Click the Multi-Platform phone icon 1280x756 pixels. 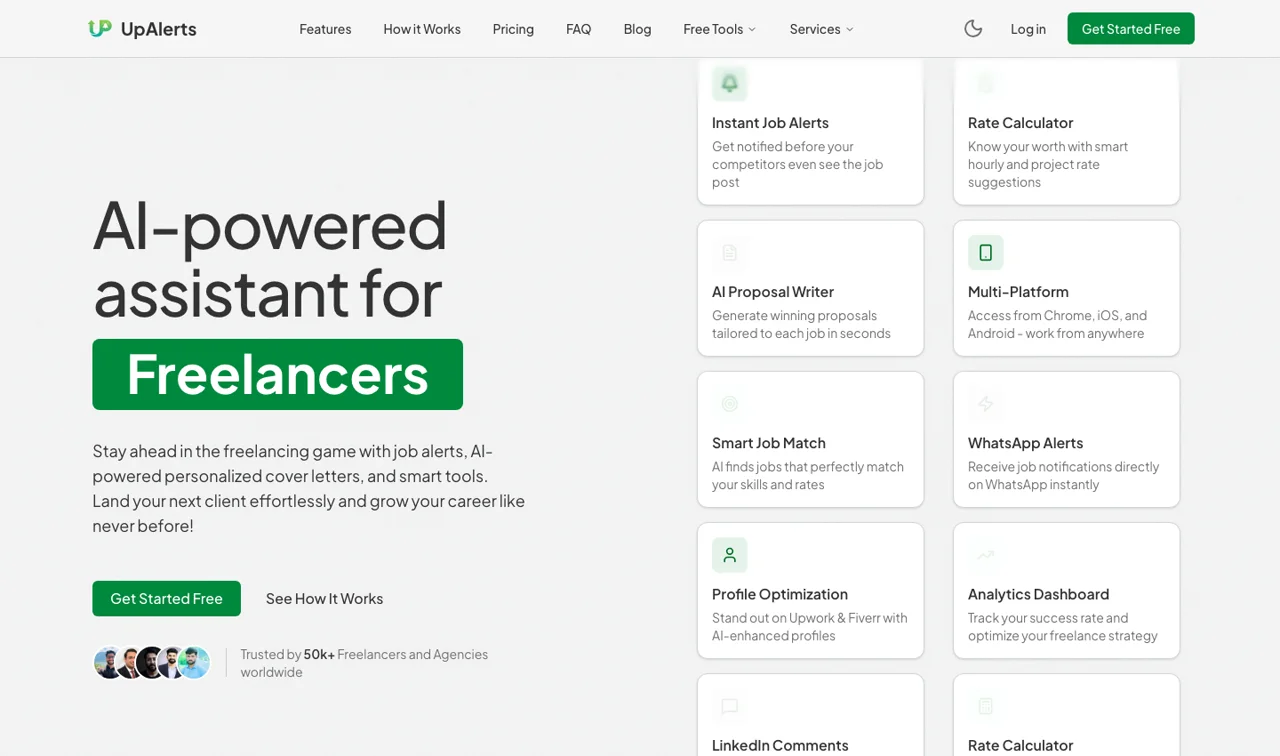click(x=986, y=253)
